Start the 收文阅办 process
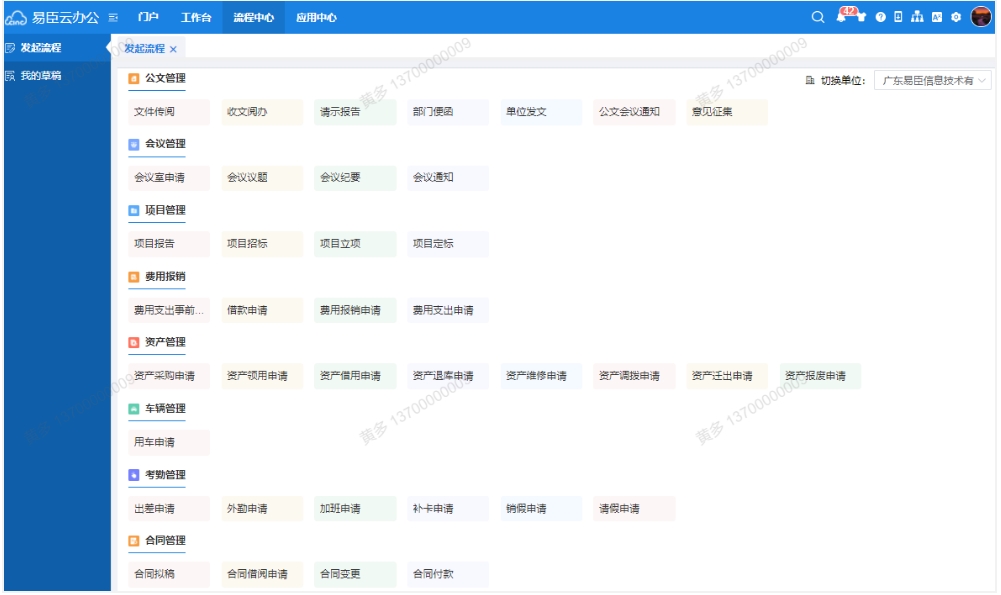This screenshot has height=595, width=1001. 262,112
